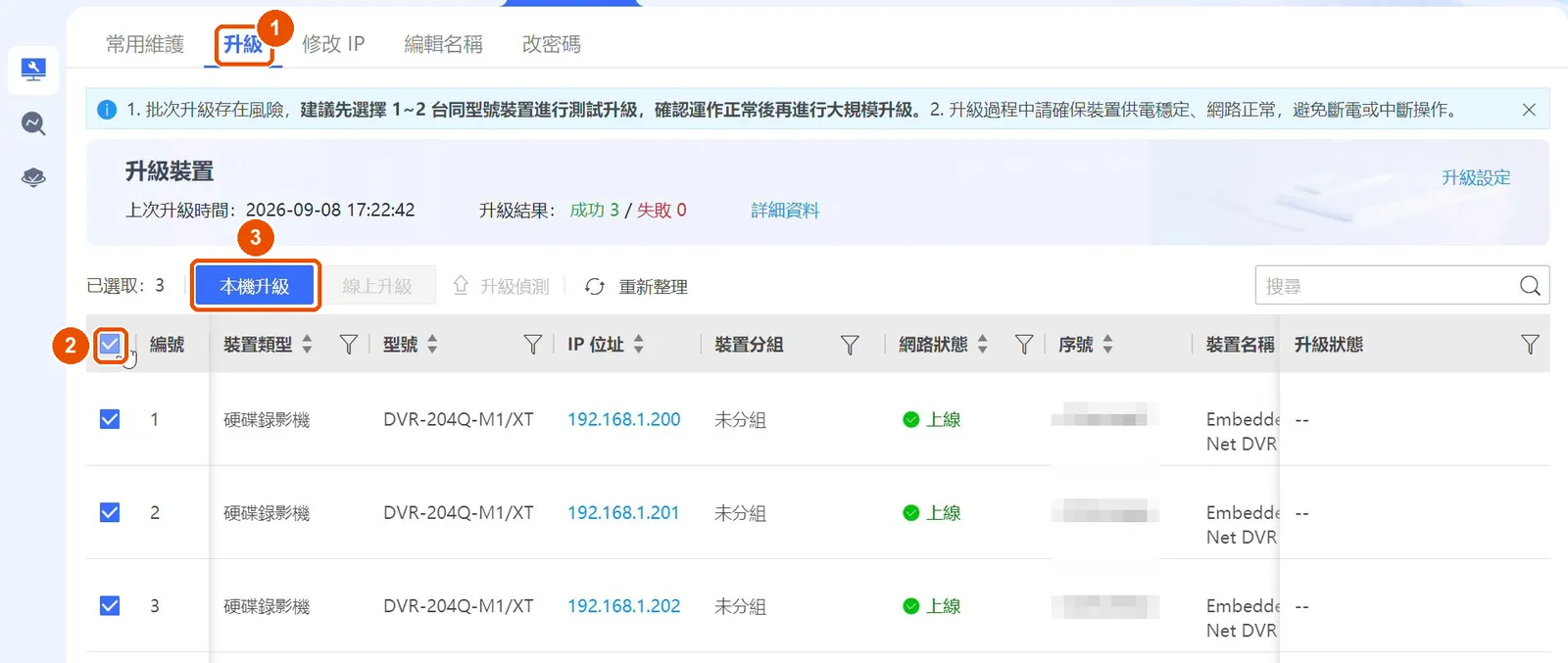Switch to the 編輯名稱 tab
This screenshot has height=663, width=1568.
click(x=444, y=44)
